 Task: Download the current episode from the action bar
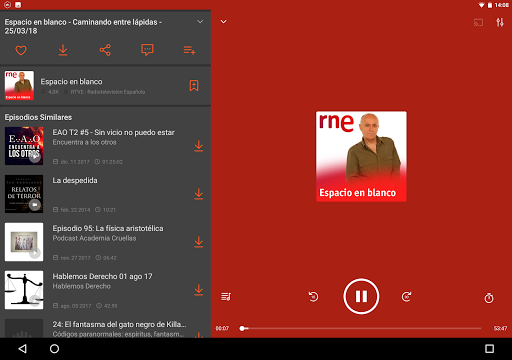[x=63, y=50]
